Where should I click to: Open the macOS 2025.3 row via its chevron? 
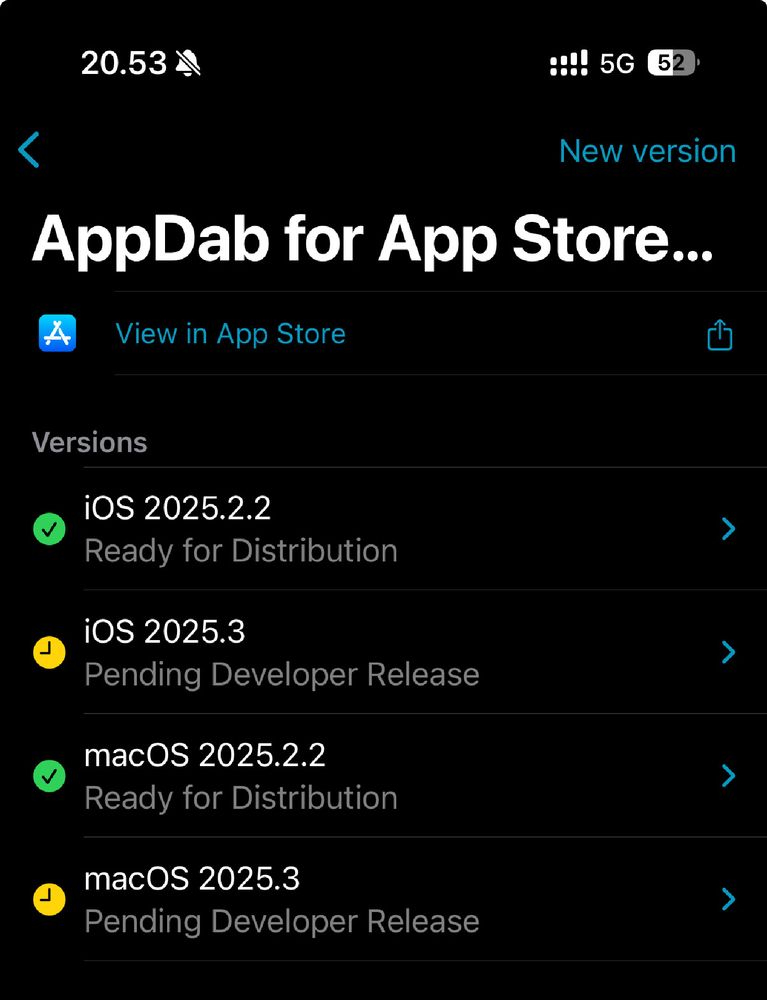pos(728,899)
